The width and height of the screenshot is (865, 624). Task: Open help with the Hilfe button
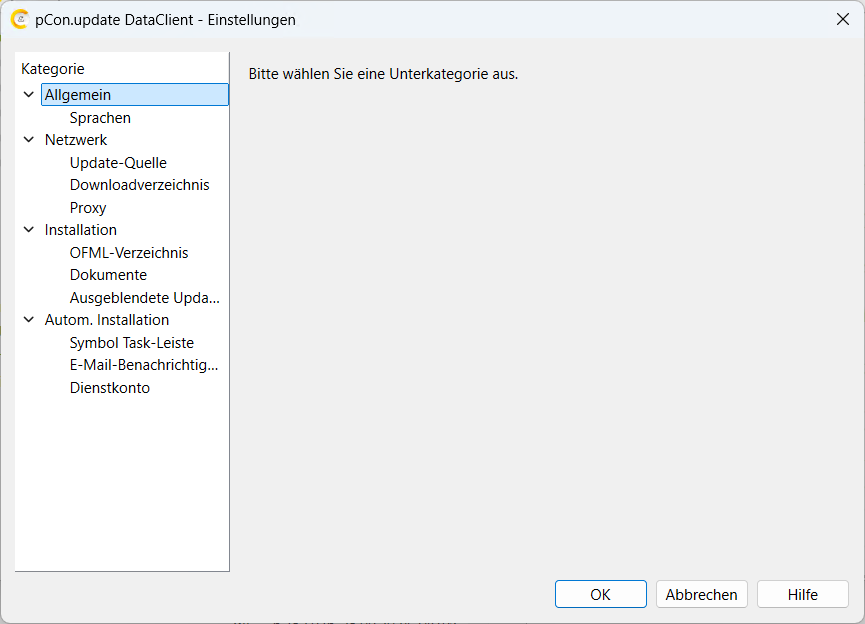pos(803,594)
